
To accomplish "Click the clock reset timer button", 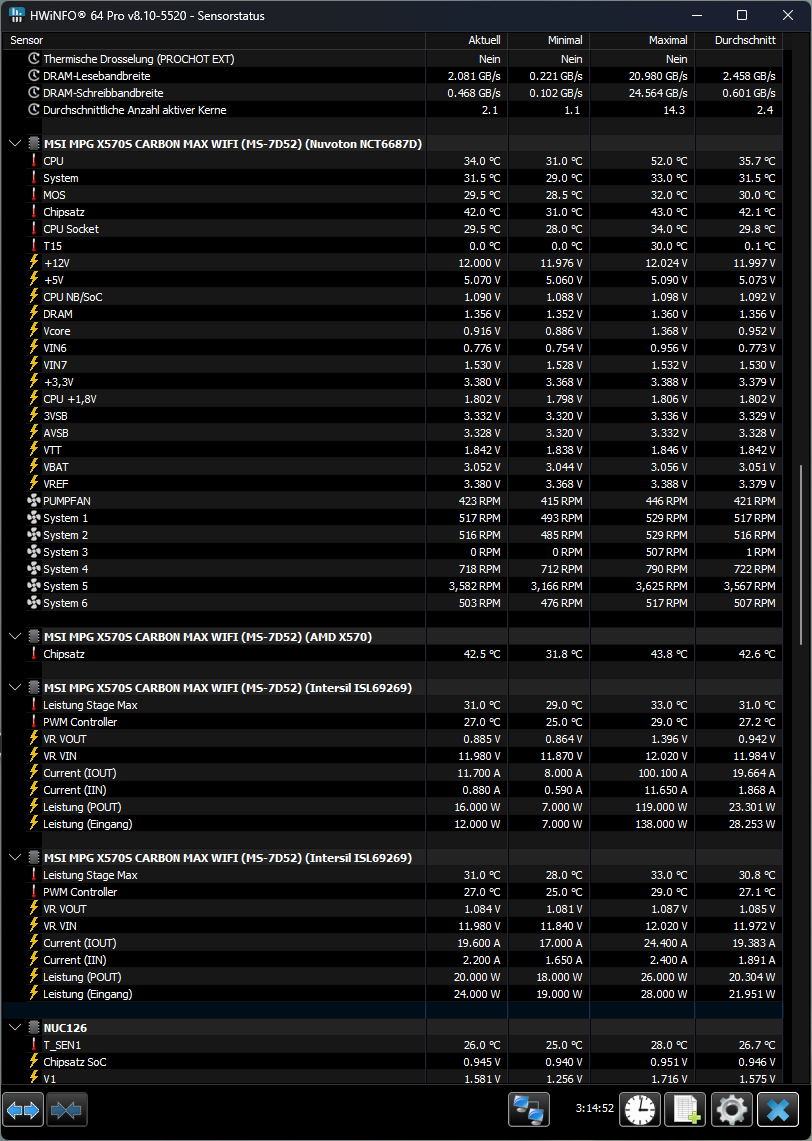I will [x=640, y=1110].
